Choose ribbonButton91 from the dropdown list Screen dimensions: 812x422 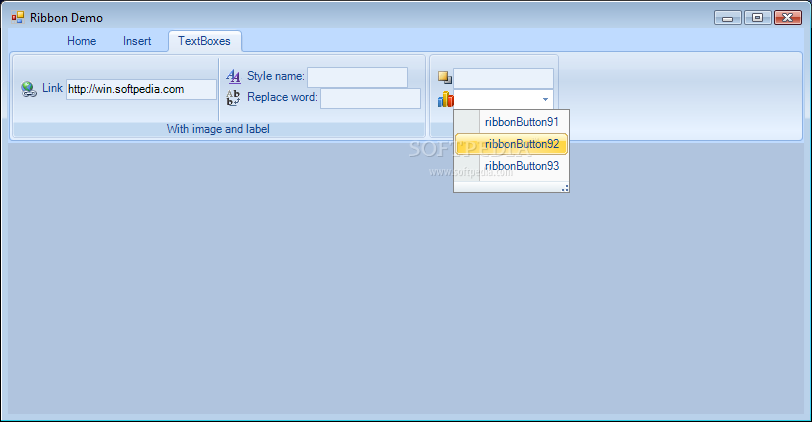pyautogui.click(x=512, y=122)
